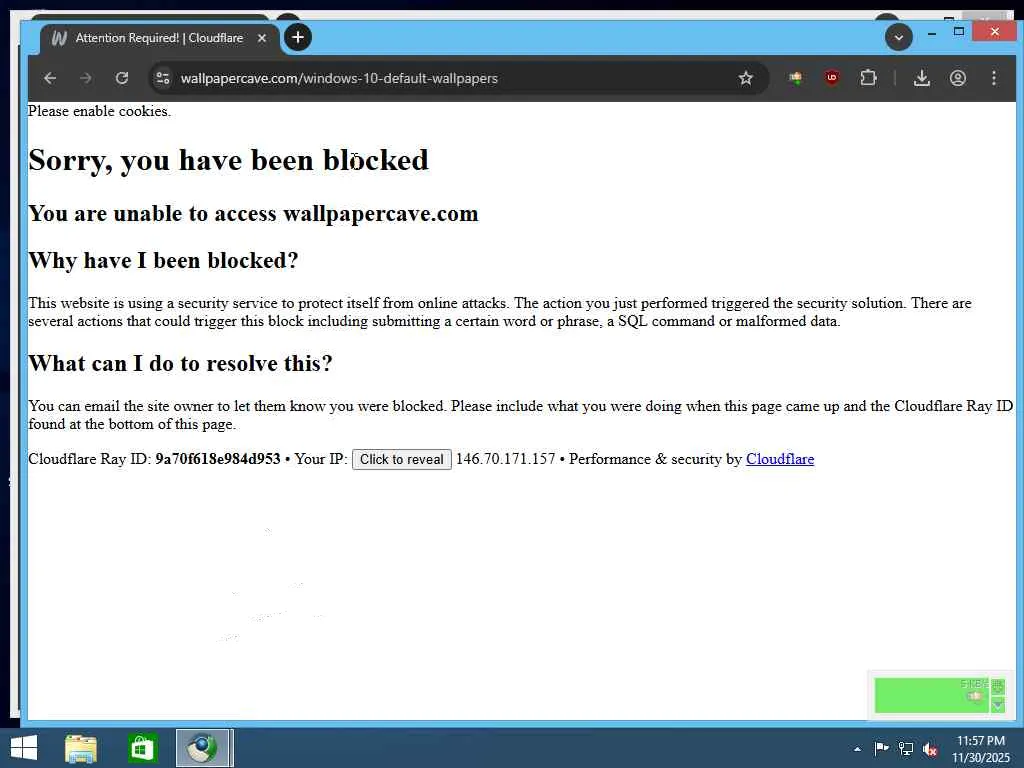The height and width of the screenshot is (768, 1024).
Task: Click the forward navigation arrow
Action: coord(86,78)
